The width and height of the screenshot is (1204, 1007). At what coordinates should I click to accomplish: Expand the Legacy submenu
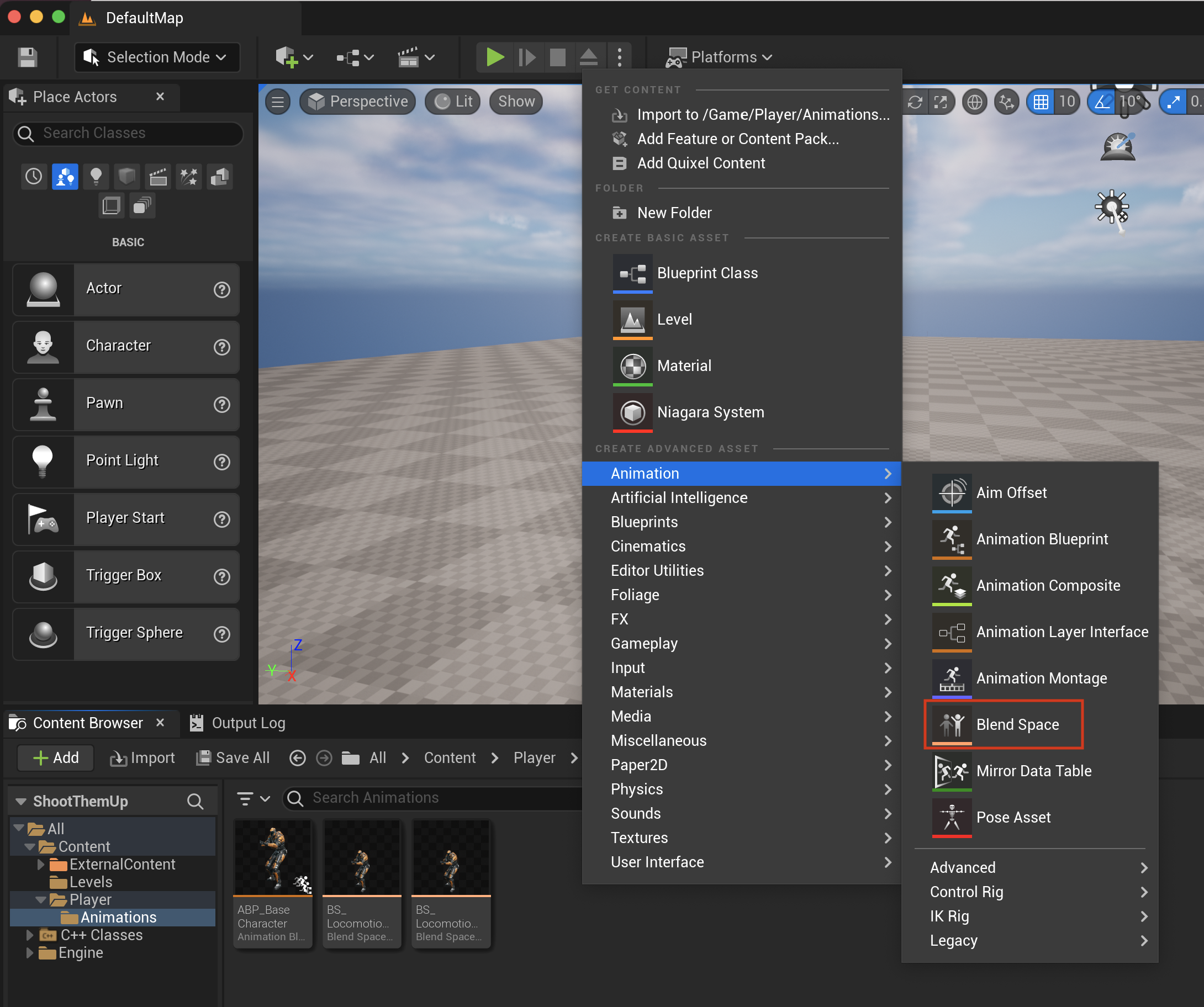(x=1030, y=941)
